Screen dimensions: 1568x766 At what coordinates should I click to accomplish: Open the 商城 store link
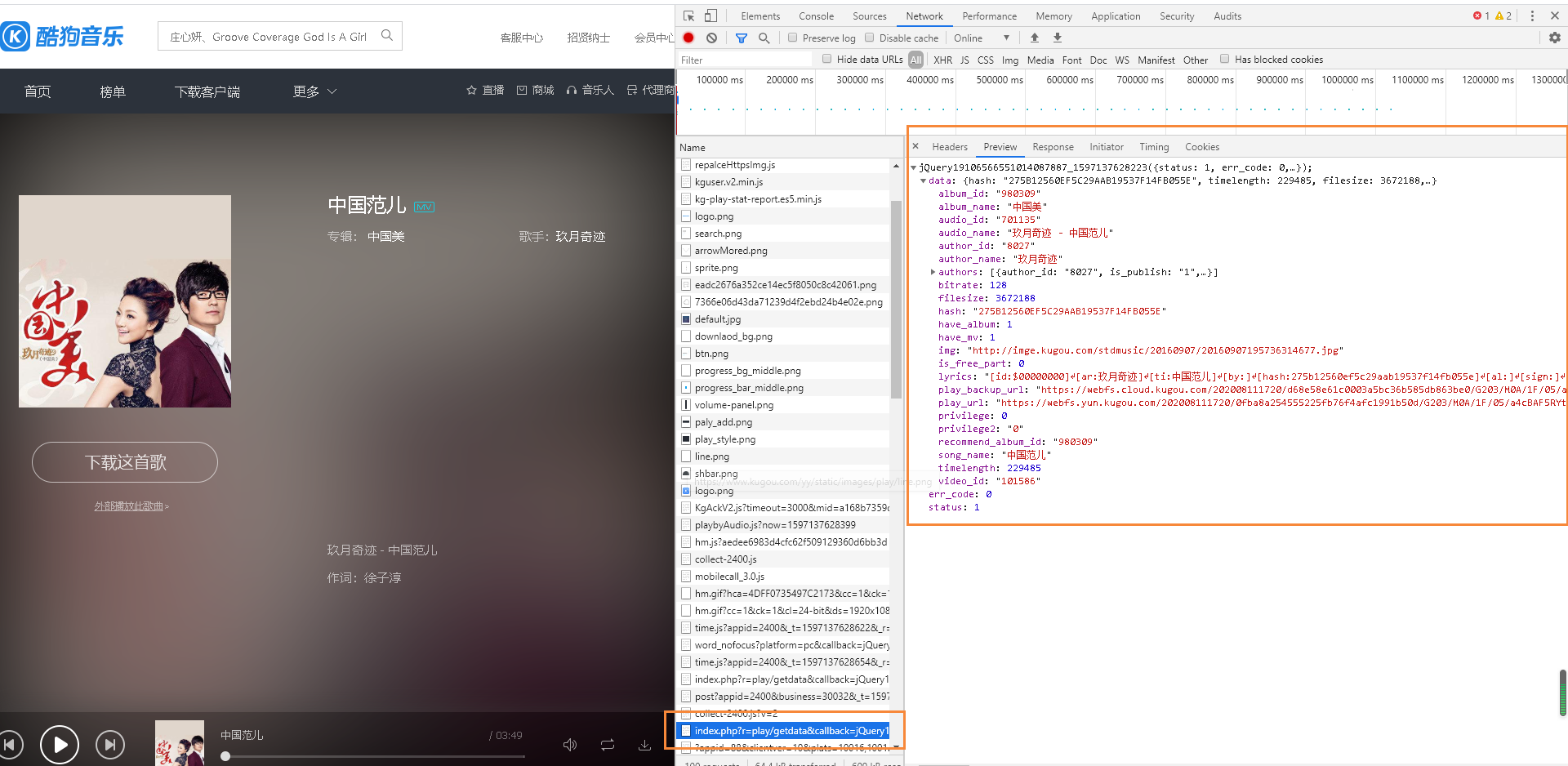(535, 90)
